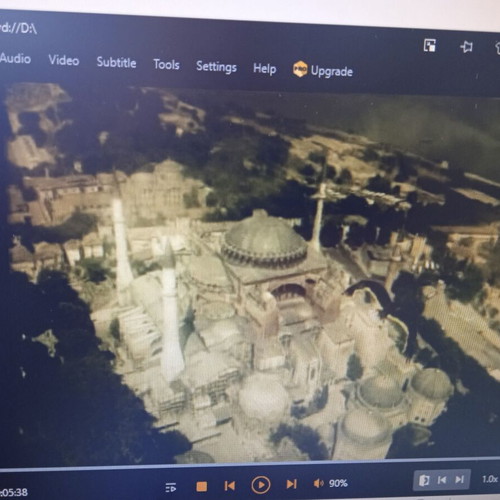The height and width of the screenshot is (500, 500).
Task: Click the PRO Upgrade button
Action: 323,70
